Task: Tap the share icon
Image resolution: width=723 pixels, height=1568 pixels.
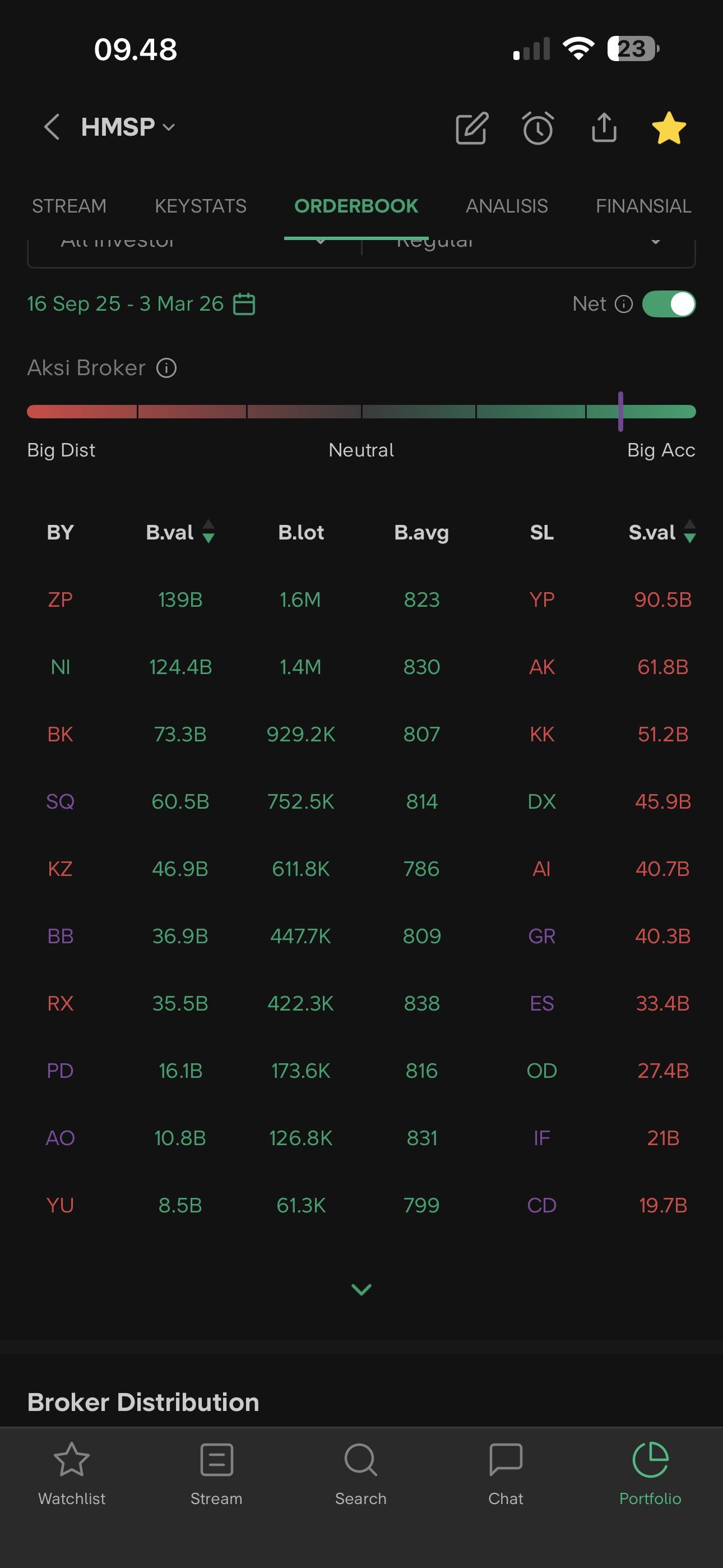Action: tap(604, 128)
